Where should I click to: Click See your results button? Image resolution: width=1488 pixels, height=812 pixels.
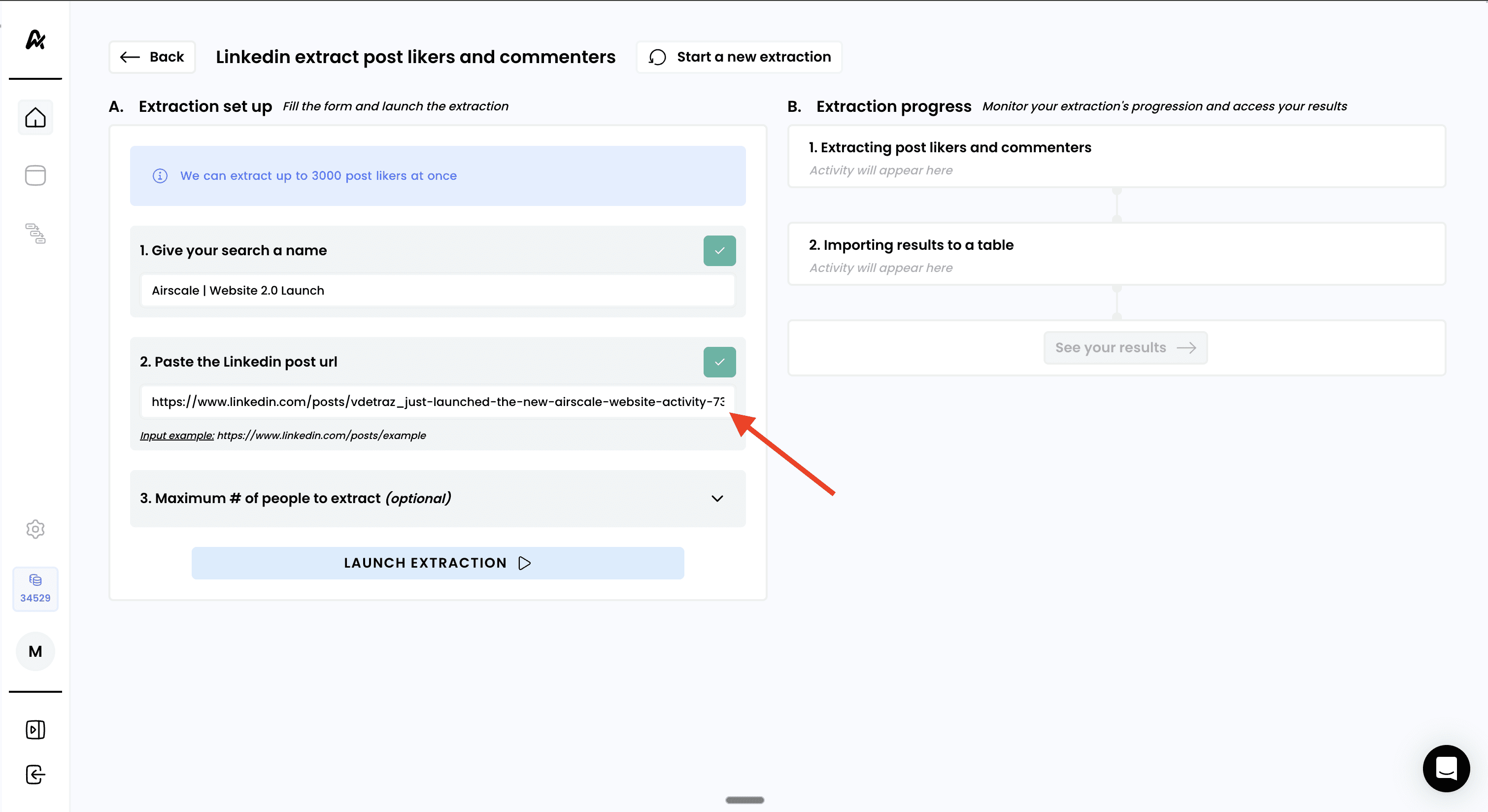point(1125,348)
